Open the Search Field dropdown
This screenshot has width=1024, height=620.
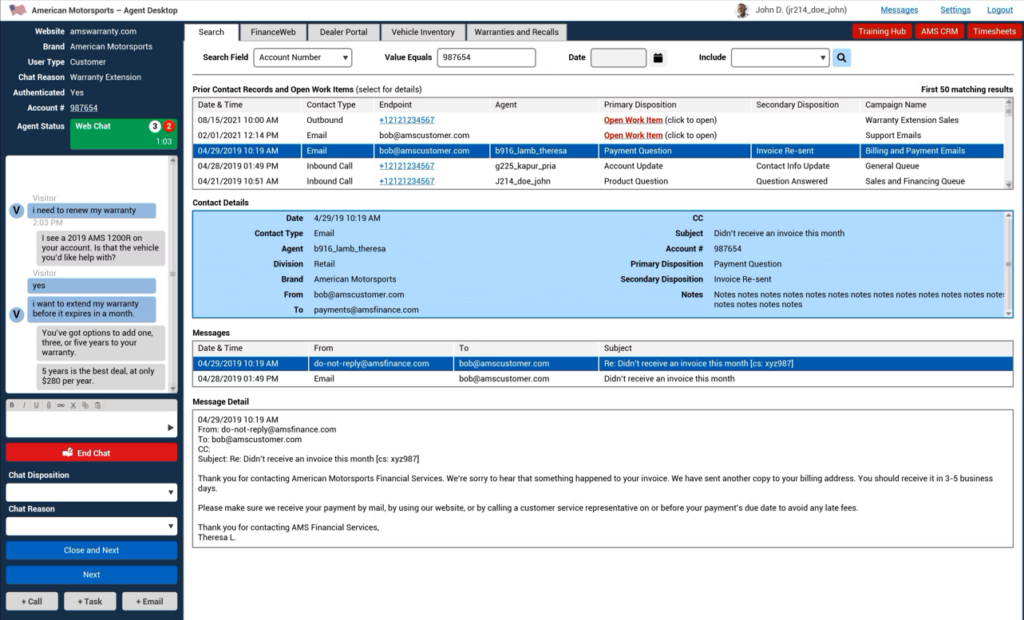(x=303, y=57)
